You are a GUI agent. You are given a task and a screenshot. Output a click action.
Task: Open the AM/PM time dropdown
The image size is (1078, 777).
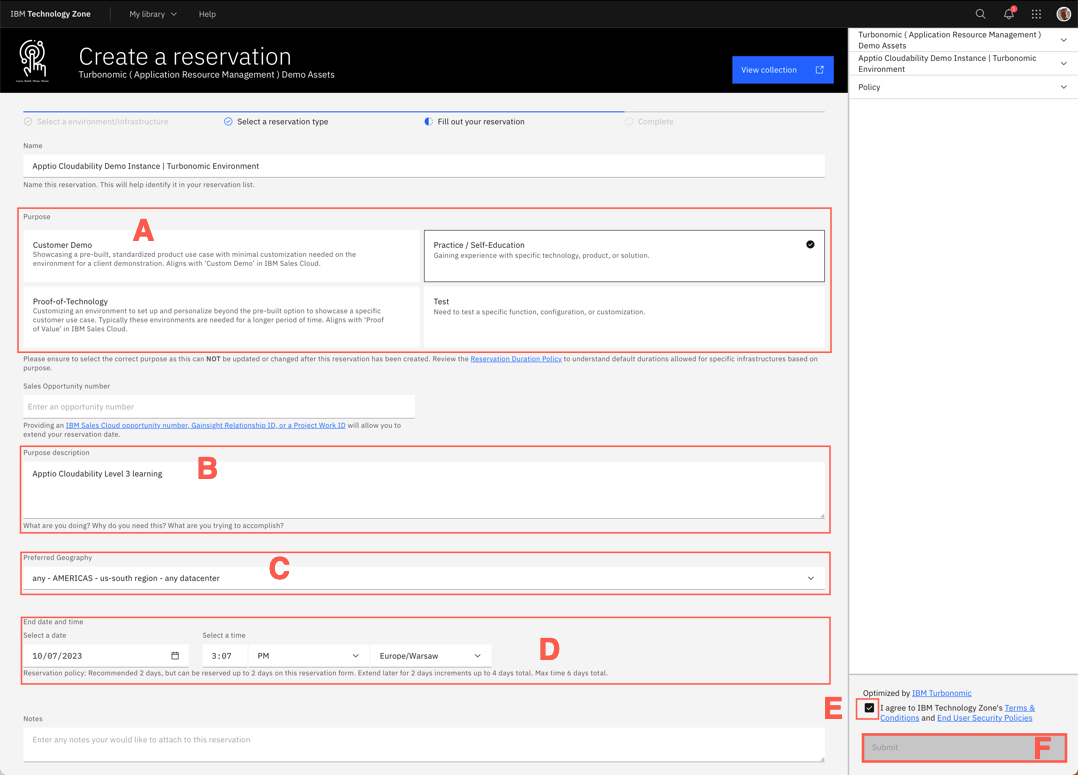click(308, 656)
